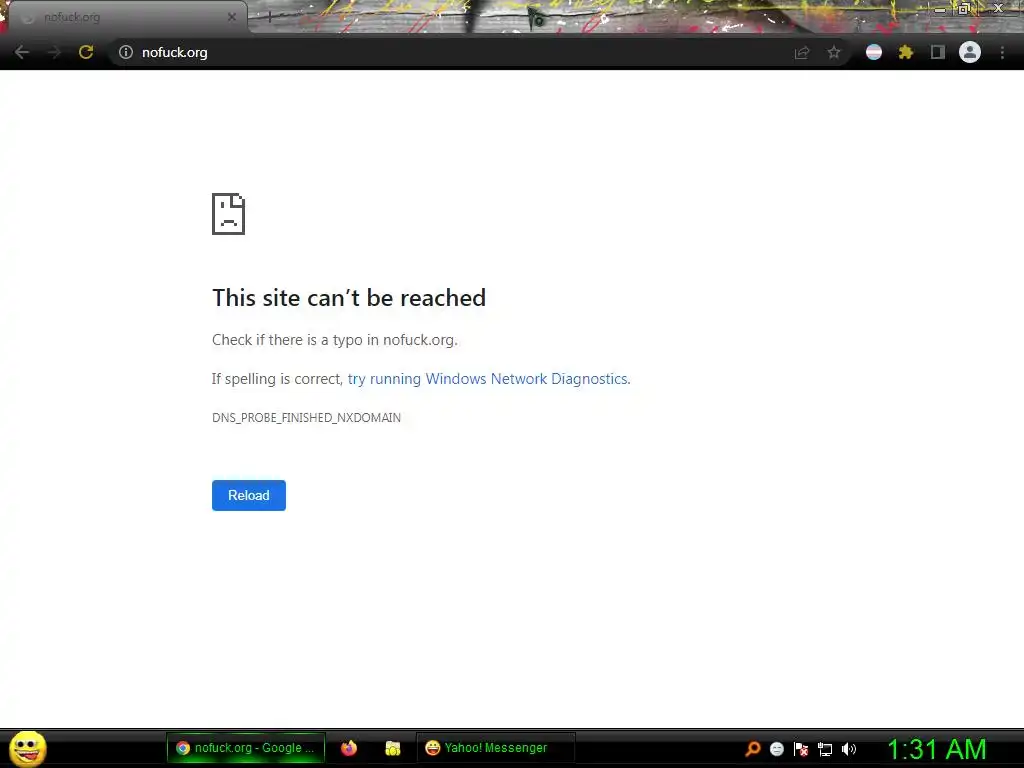Switch to Yahoo! Messenger taskbar item
Screen dimensions: 1024x768
pos(496,748)
